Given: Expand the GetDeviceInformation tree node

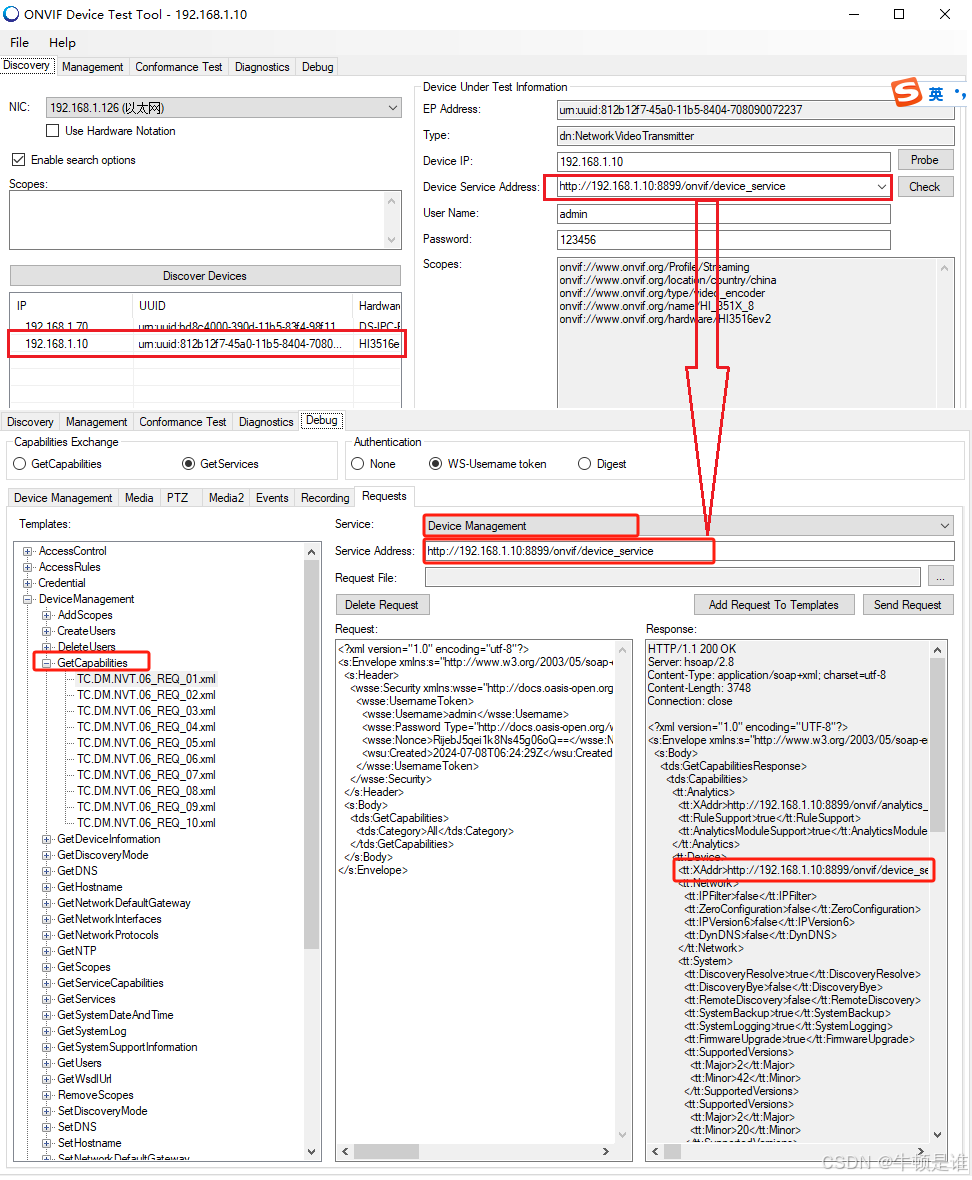Looking at the screenshot, I should tap(47, 839).
